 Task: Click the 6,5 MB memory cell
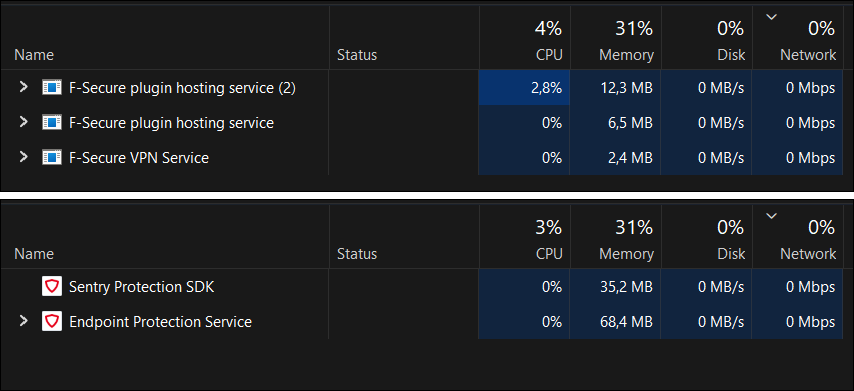click(x=615, y=123)
